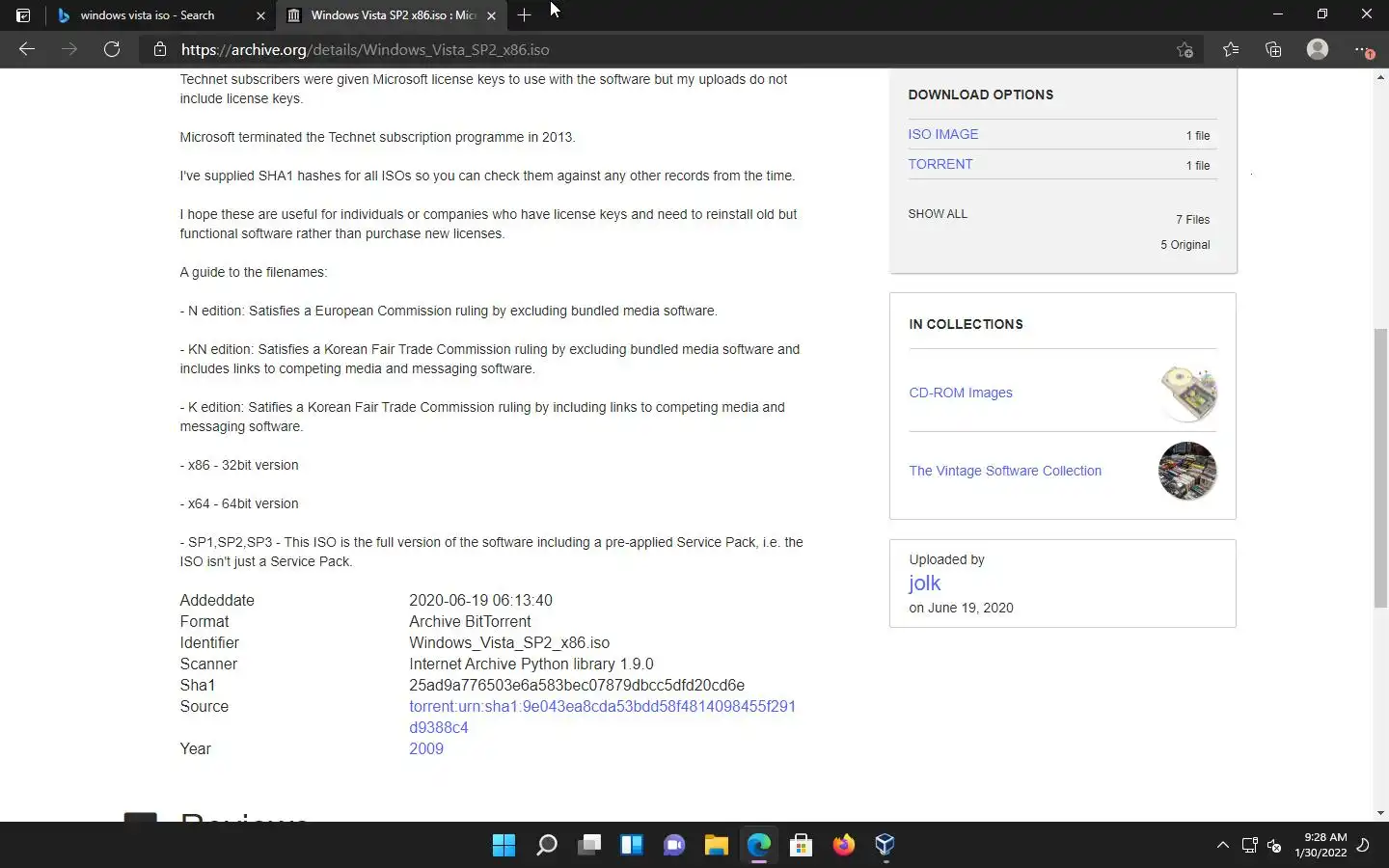Show all download files
Screen dimensions: 1389x868
click(938, 214)
